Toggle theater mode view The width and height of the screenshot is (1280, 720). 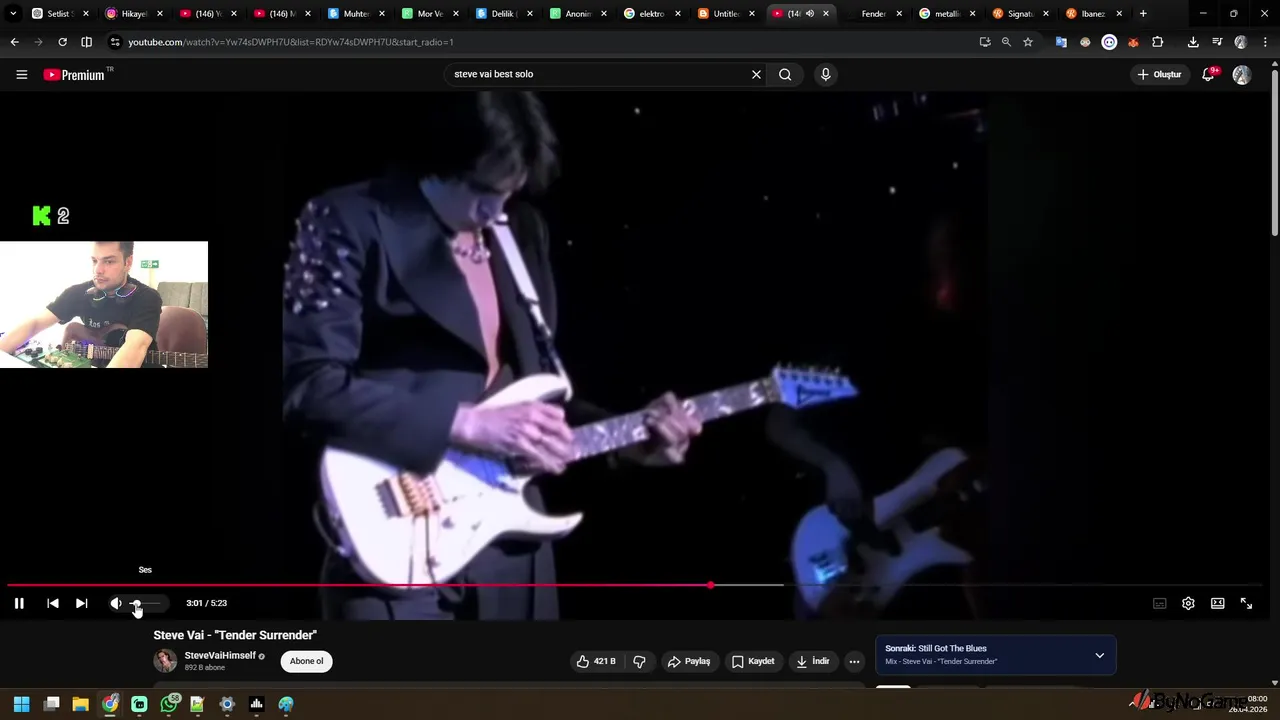1218,603
